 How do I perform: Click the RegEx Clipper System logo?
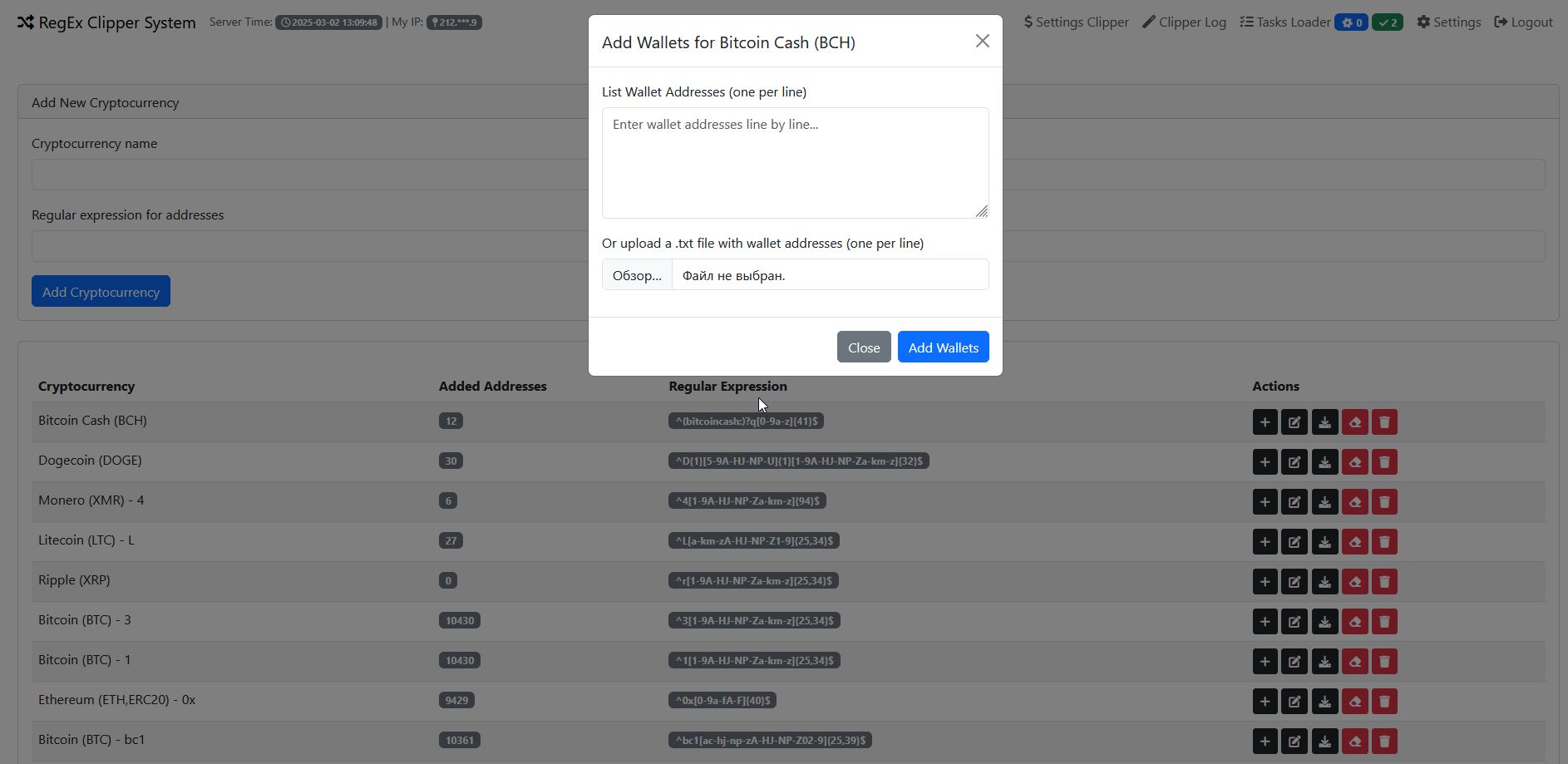(106, 22)
